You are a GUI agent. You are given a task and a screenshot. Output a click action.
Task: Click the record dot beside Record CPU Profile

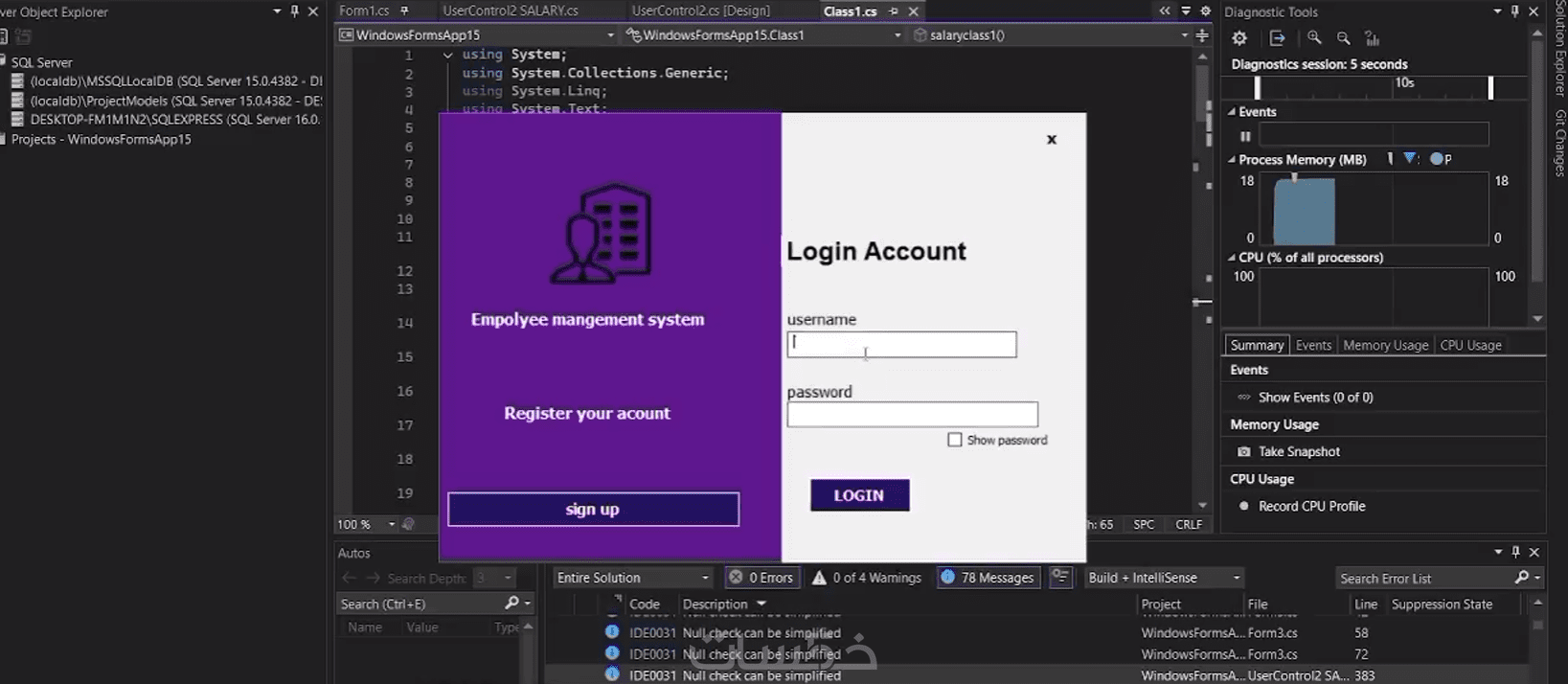1243,506
